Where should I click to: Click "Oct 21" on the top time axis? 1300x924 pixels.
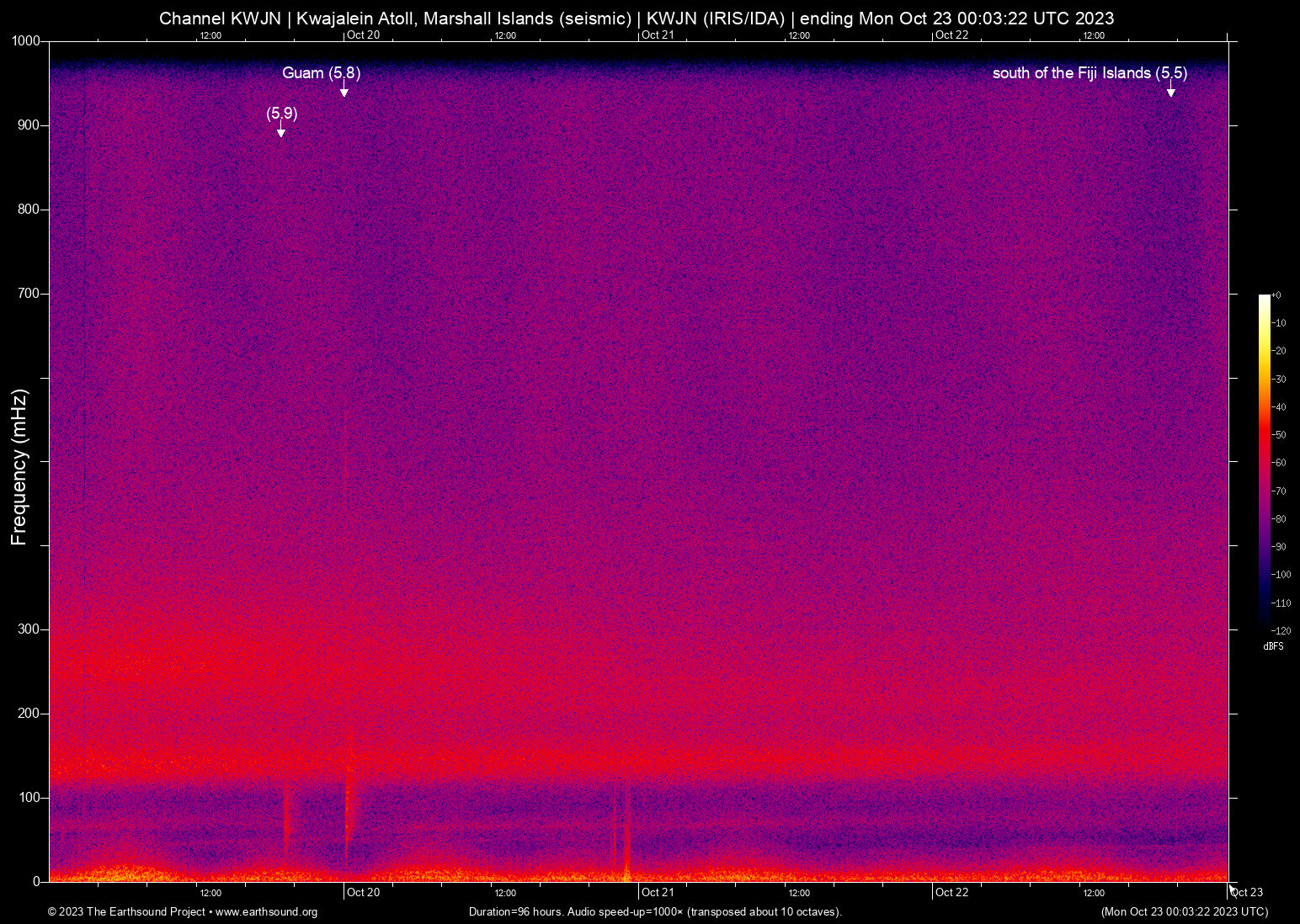(658, 35)
